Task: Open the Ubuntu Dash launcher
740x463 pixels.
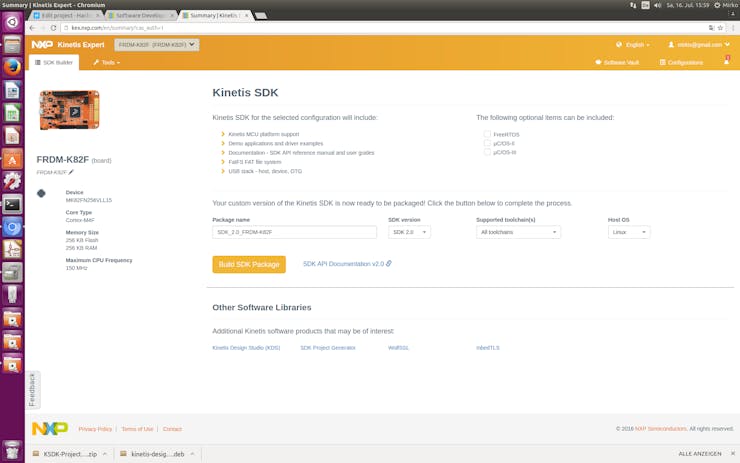Action: click(x=12, y=22)
